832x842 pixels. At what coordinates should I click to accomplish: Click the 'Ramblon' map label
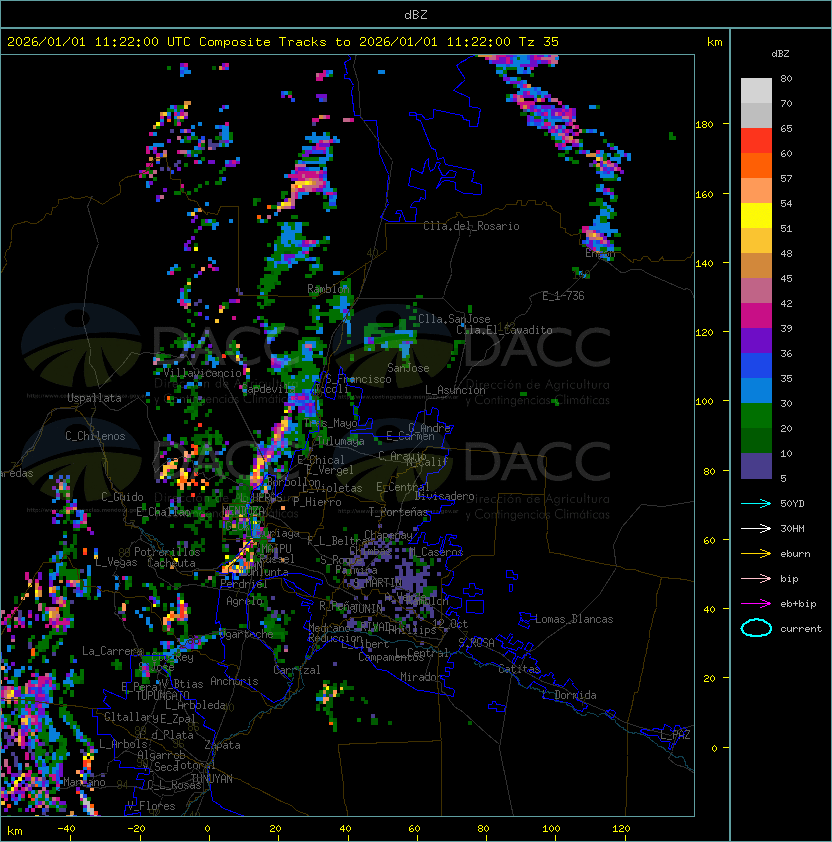point(328,289)
